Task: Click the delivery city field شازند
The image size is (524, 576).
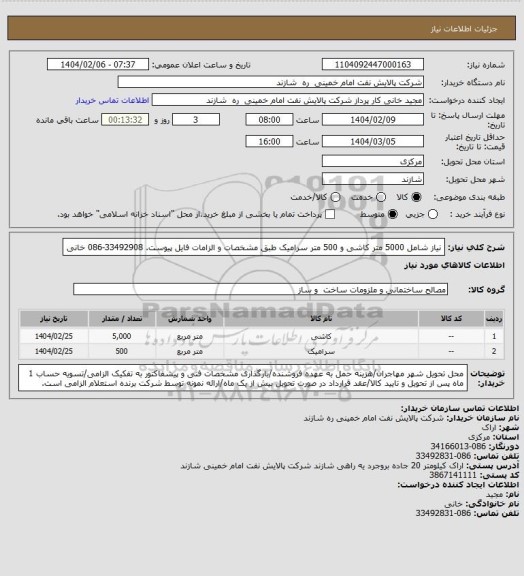Action: [x=373, y=179]
